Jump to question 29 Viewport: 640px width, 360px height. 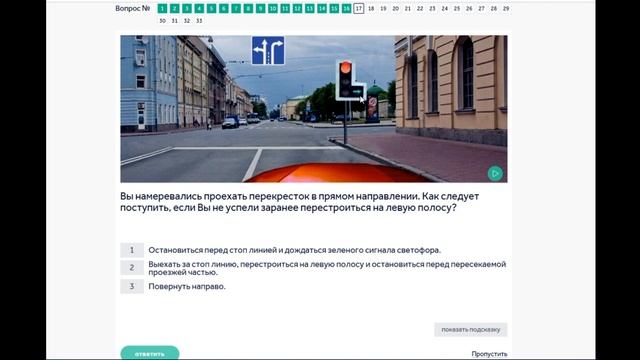click(x=506, y=9)
